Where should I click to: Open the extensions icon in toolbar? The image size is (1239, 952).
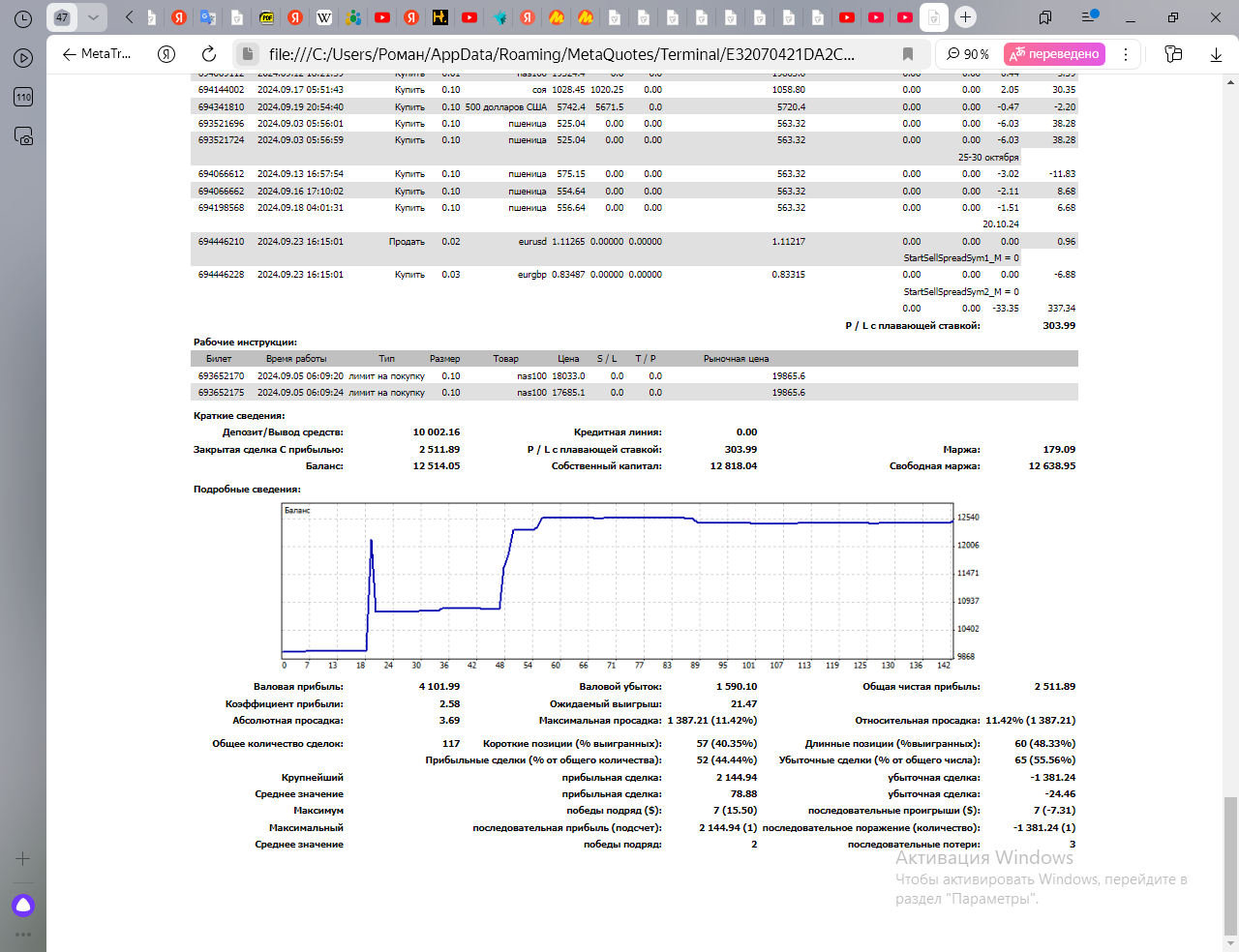[1174, 54]
